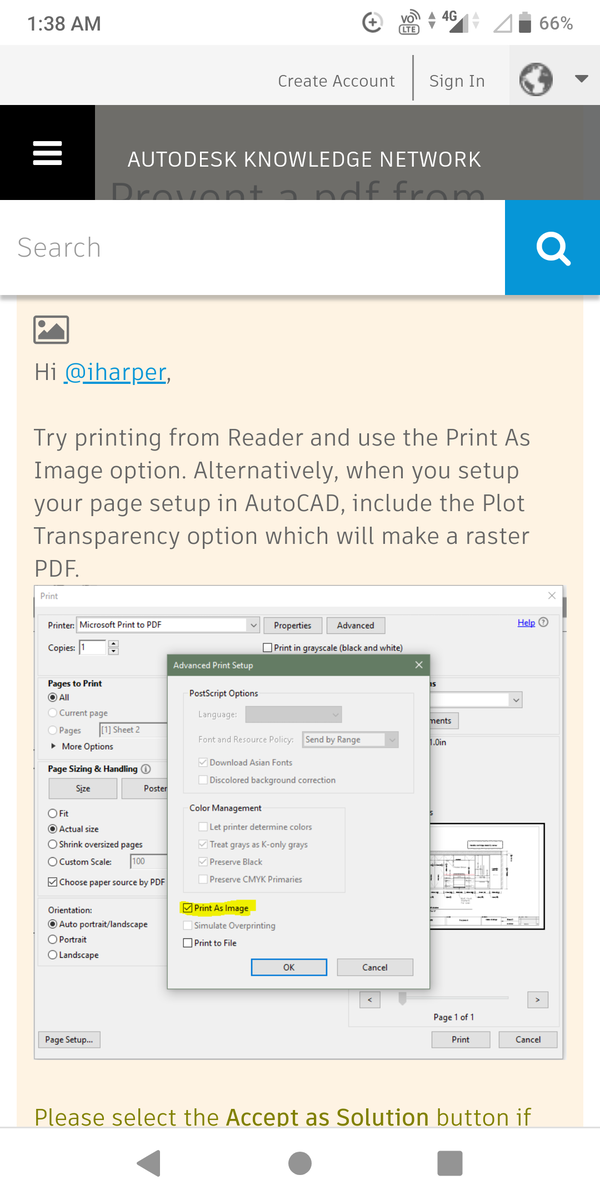This screenshot has width=600, height=1200.
Task: Select the Pages range radio button
Action: pos(53,730)
